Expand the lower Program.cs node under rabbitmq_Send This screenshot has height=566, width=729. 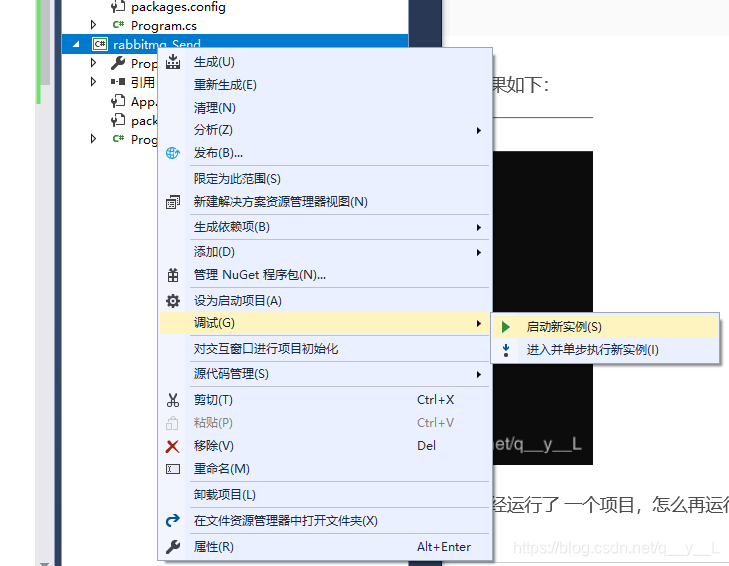93,139
